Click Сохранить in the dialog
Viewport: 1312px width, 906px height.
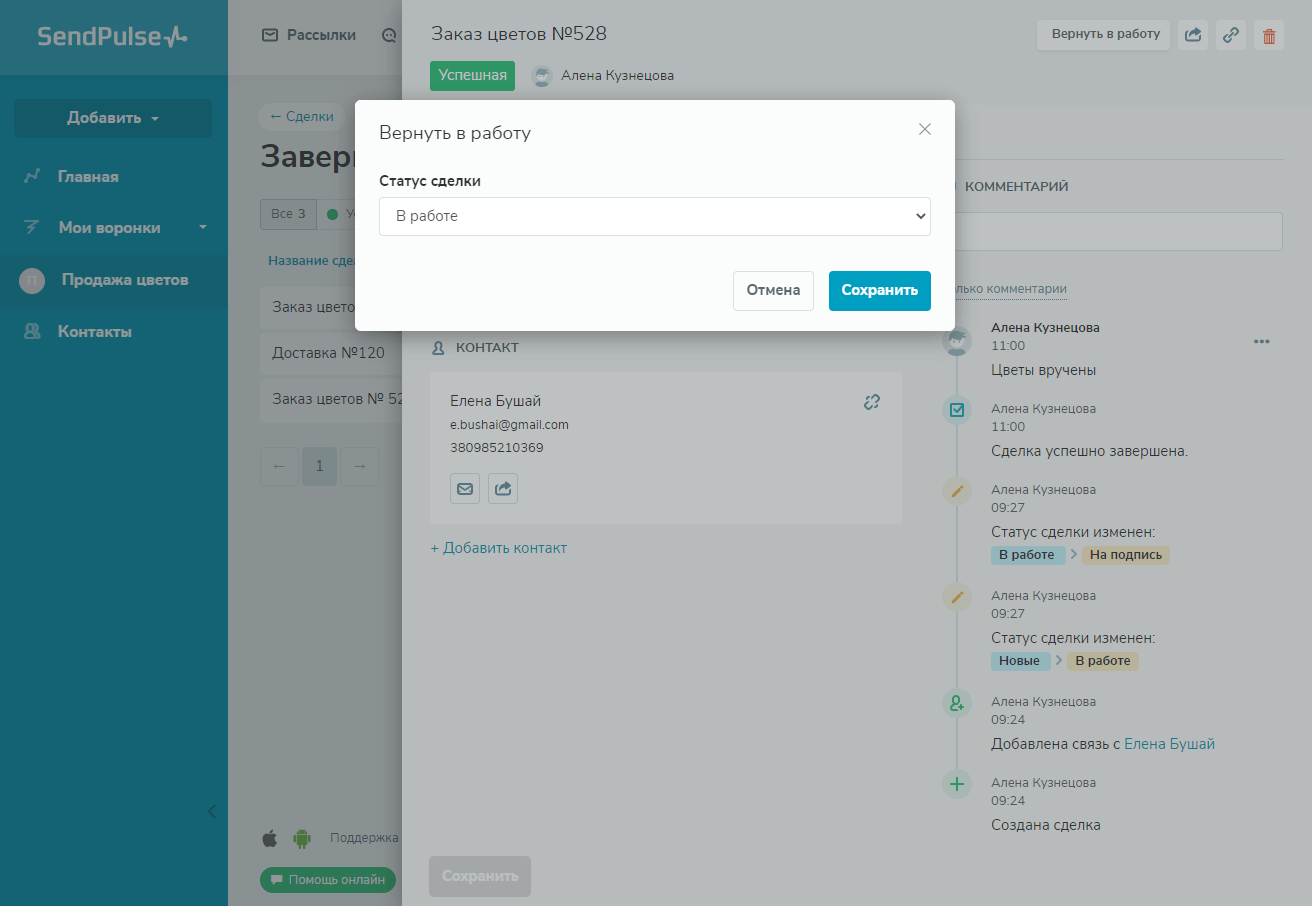[879, 291]
